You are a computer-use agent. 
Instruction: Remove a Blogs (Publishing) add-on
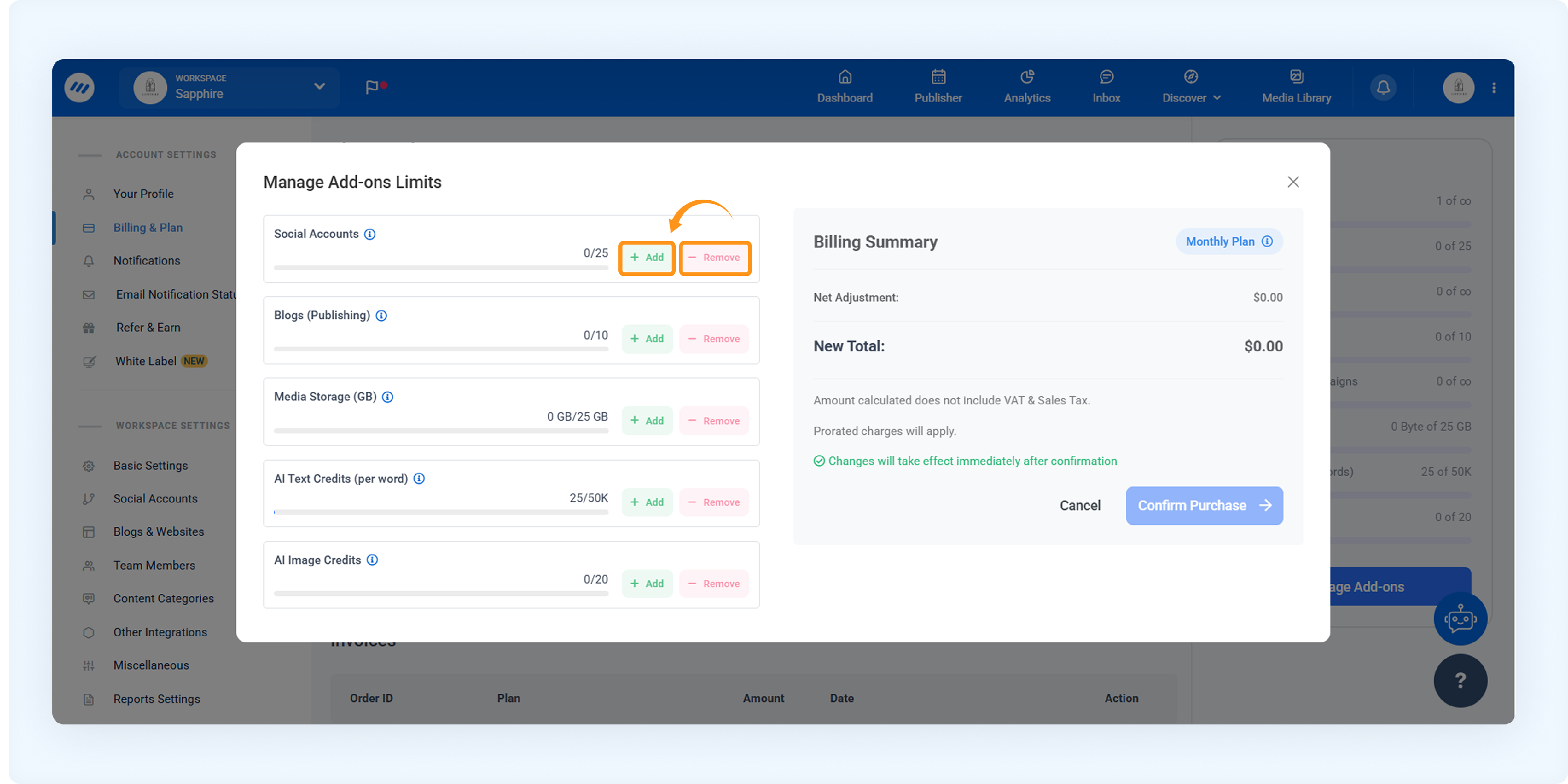tap(714, 339)
